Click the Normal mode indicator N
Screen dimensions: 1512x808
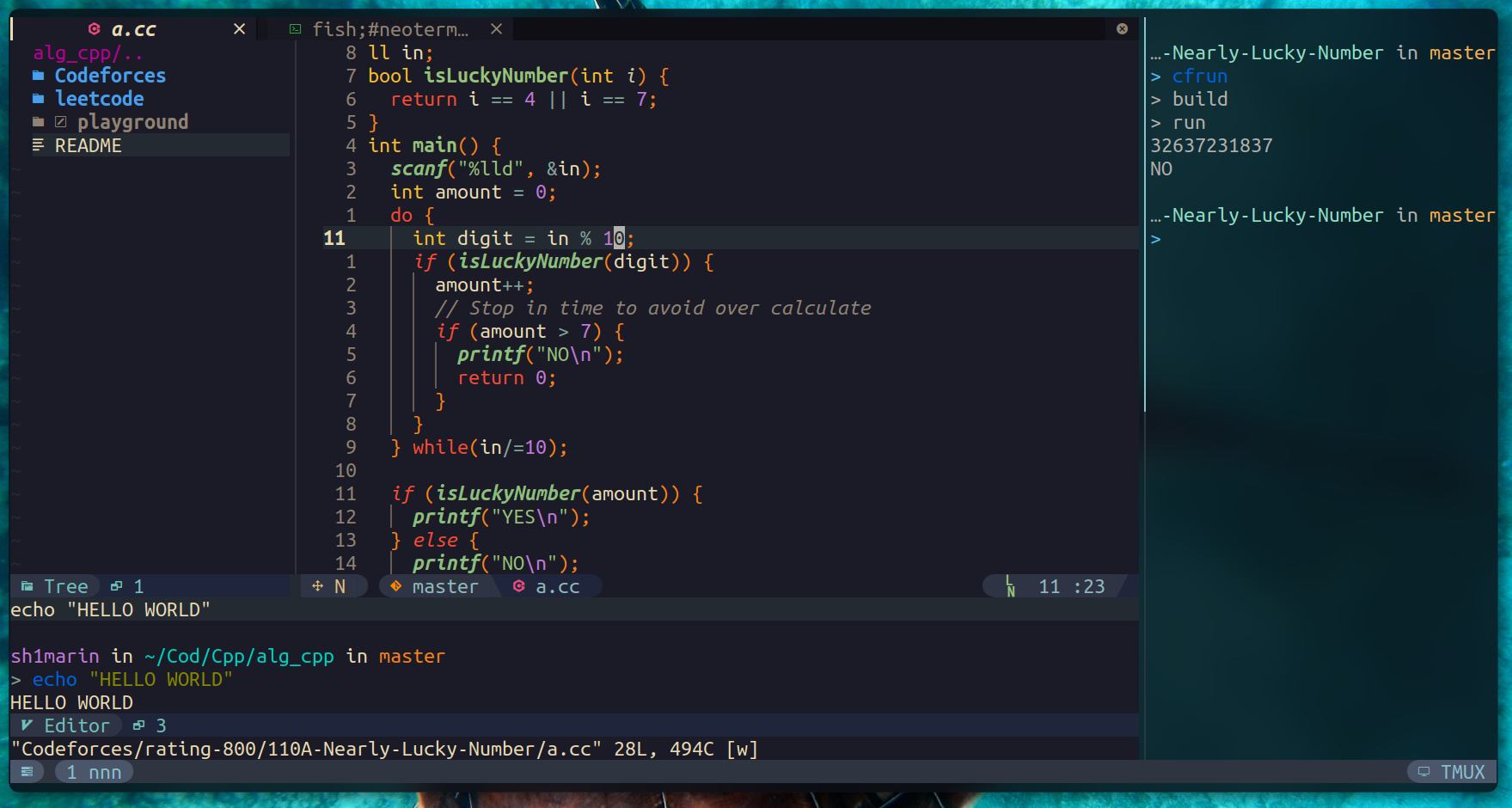(x=340, y=586)
